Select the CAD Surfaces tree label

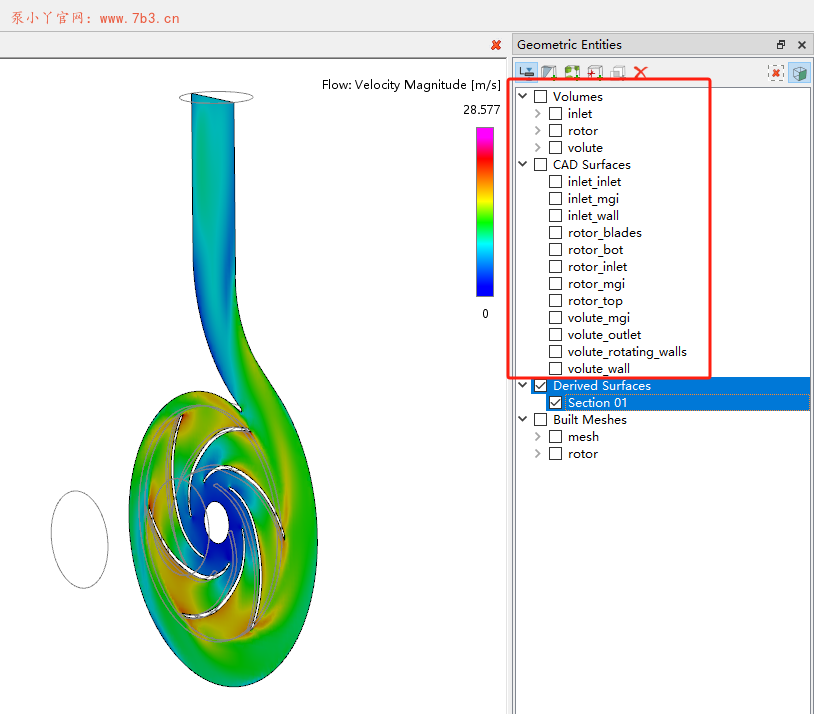click(x=592, y=165)
